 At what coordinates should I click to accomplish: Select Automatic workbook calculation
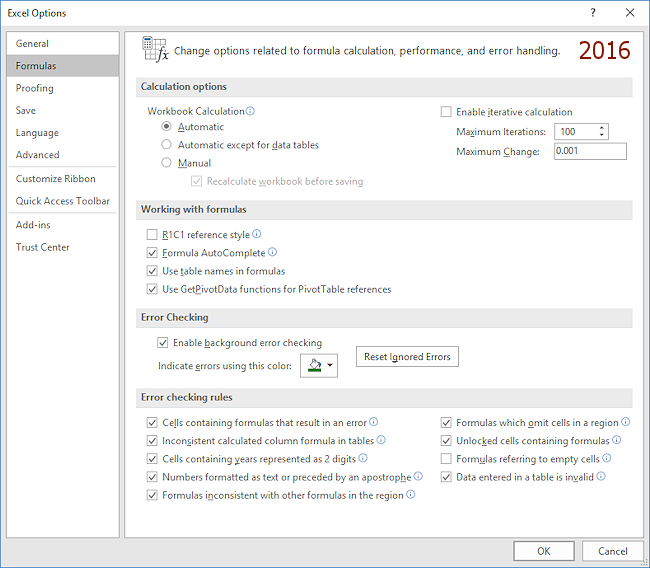click(x=166, y=126)
